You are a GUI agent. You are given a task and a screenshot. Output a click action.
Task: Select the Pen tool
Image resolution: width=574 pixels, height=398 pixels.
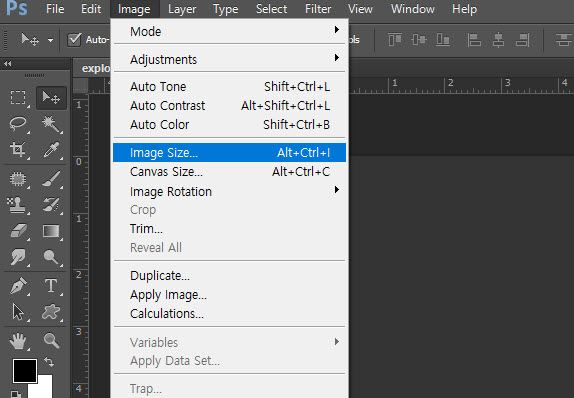click(x=18, y=286)
